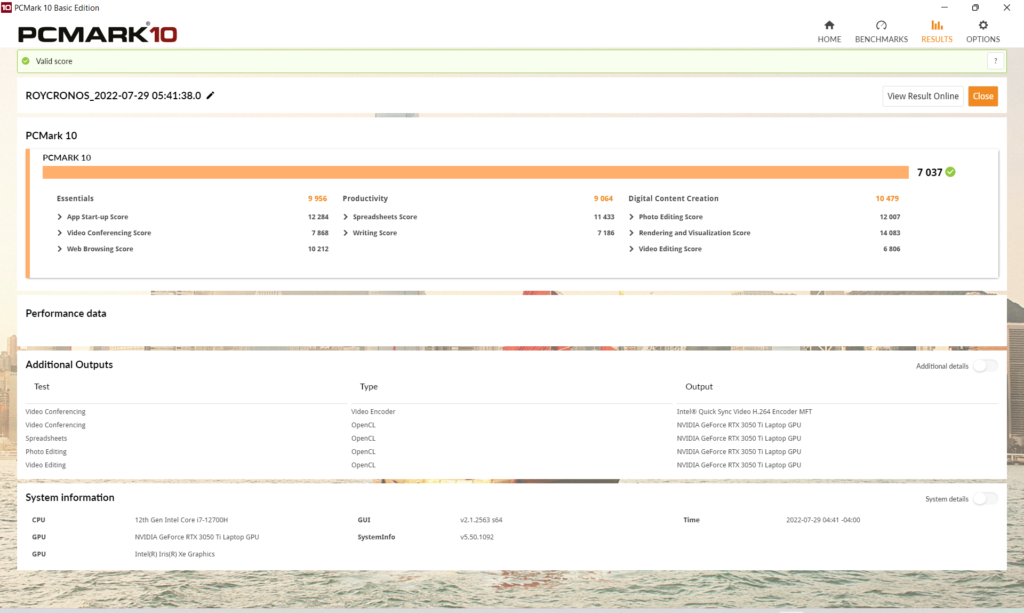Select Intel Quick Sync Video H.264 output

point(744,411)
